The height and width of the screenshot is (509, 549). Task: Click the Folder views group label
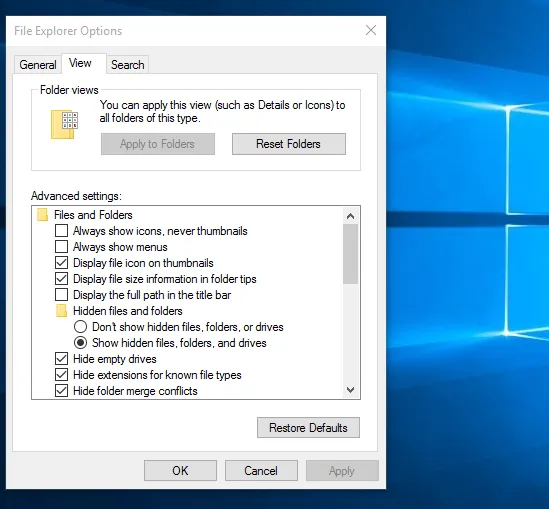coord(69,90)
